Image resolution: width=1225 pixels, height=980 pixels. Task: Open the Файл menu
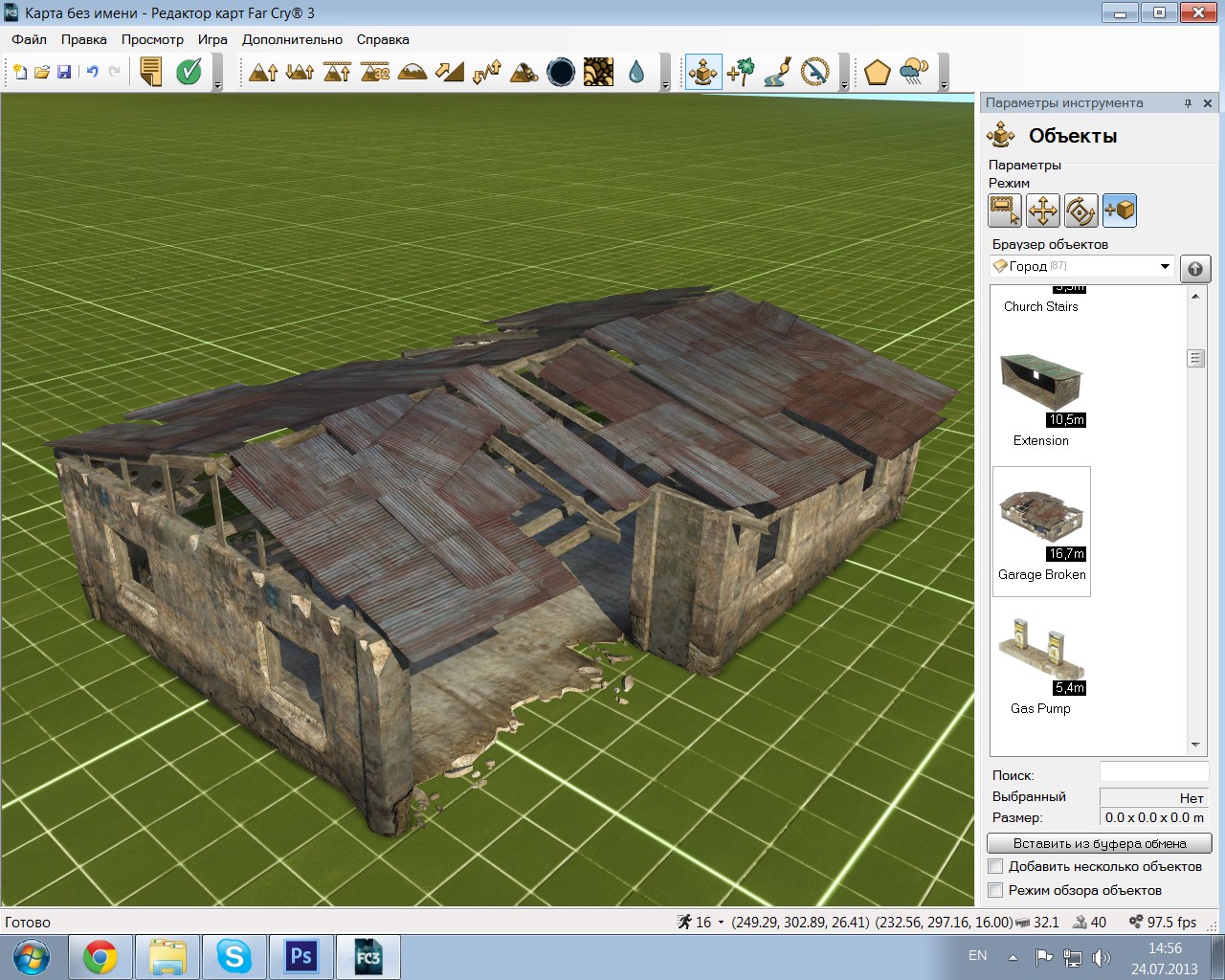(30, 39)
